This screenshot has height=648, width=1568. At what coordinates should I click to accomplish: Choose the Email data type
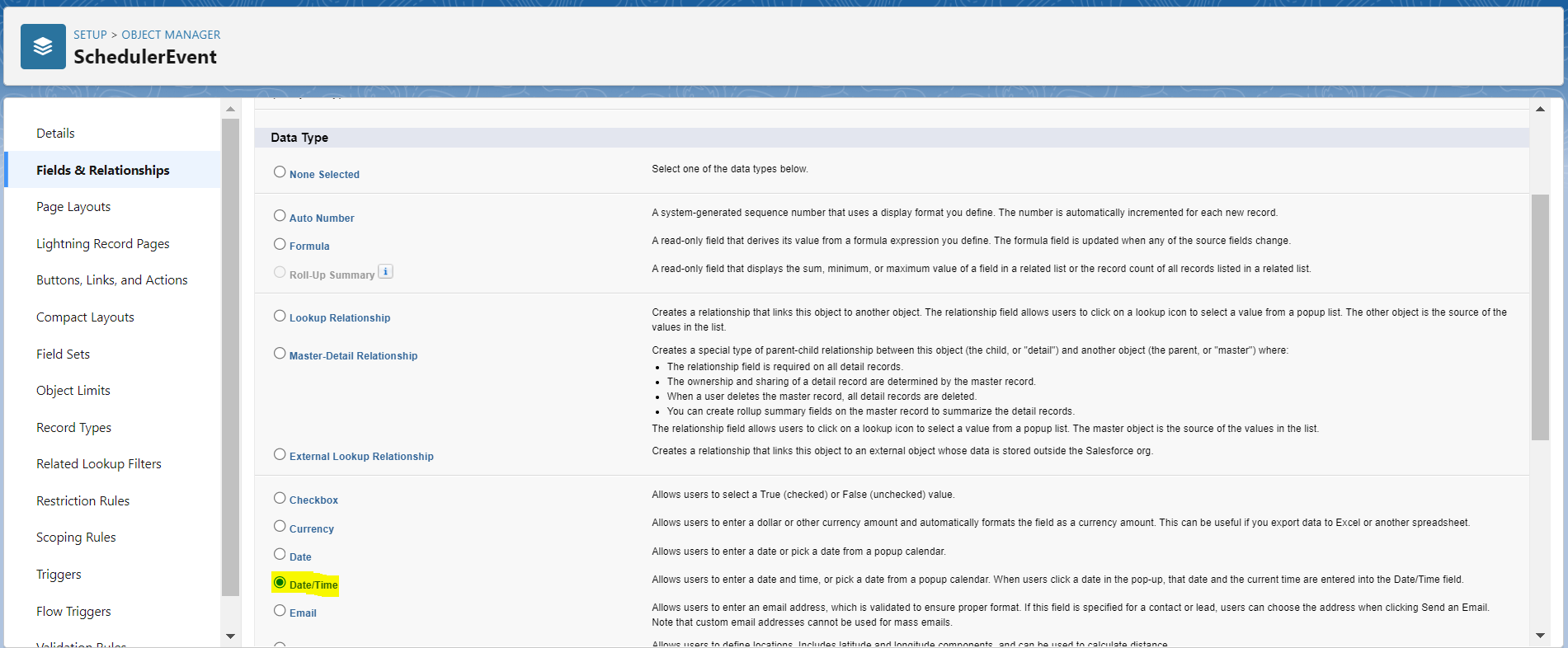click(x=280, y=611)
